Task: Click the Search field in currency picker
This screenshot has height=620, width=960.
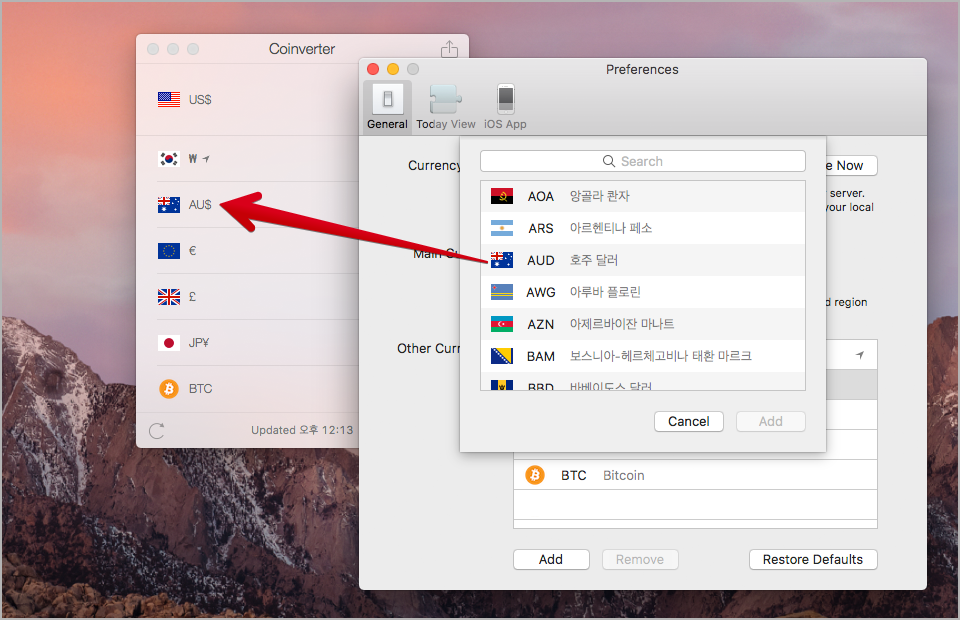Action: point(643,161)
